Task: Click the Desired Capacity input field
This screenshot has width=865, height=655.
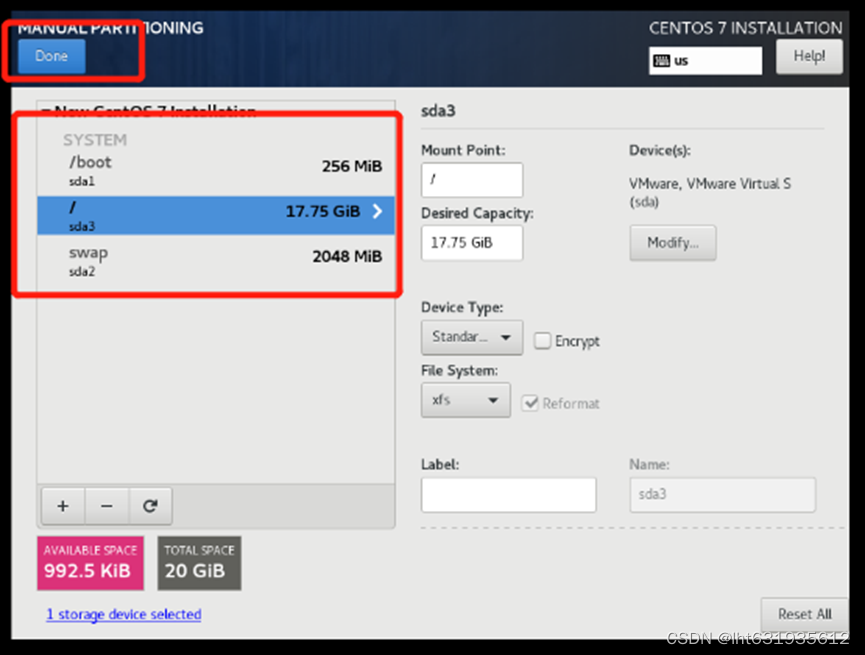Action: (472, 242)
